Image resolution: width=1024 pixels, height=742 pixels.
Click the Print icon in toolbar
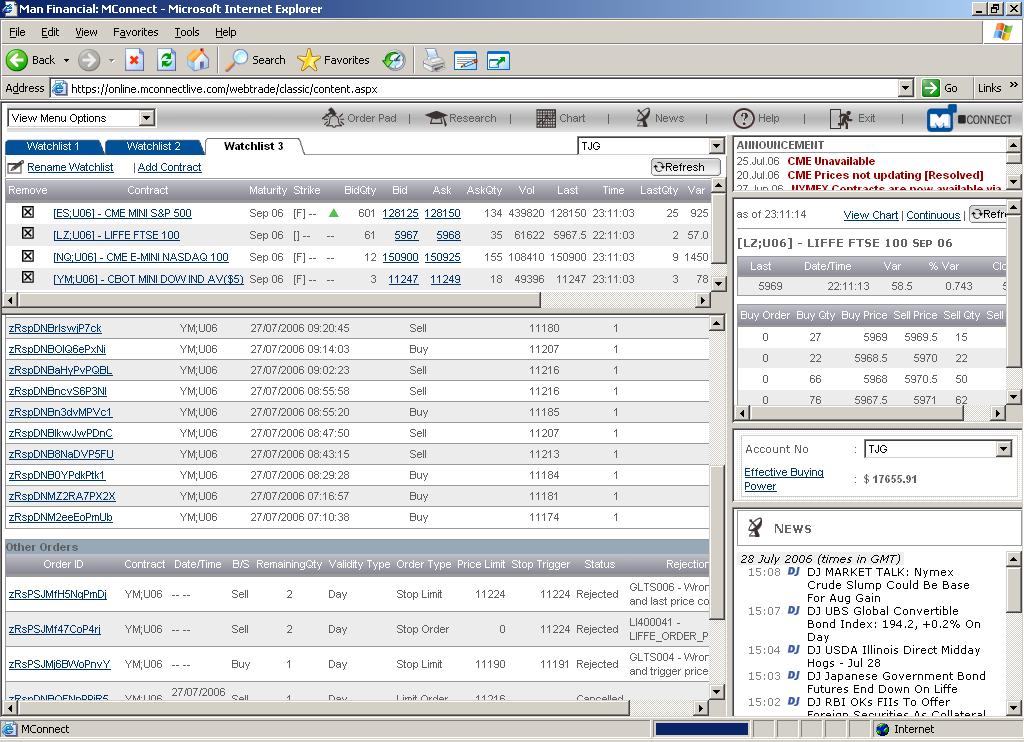pyautogui.click(x=433, y=60)
